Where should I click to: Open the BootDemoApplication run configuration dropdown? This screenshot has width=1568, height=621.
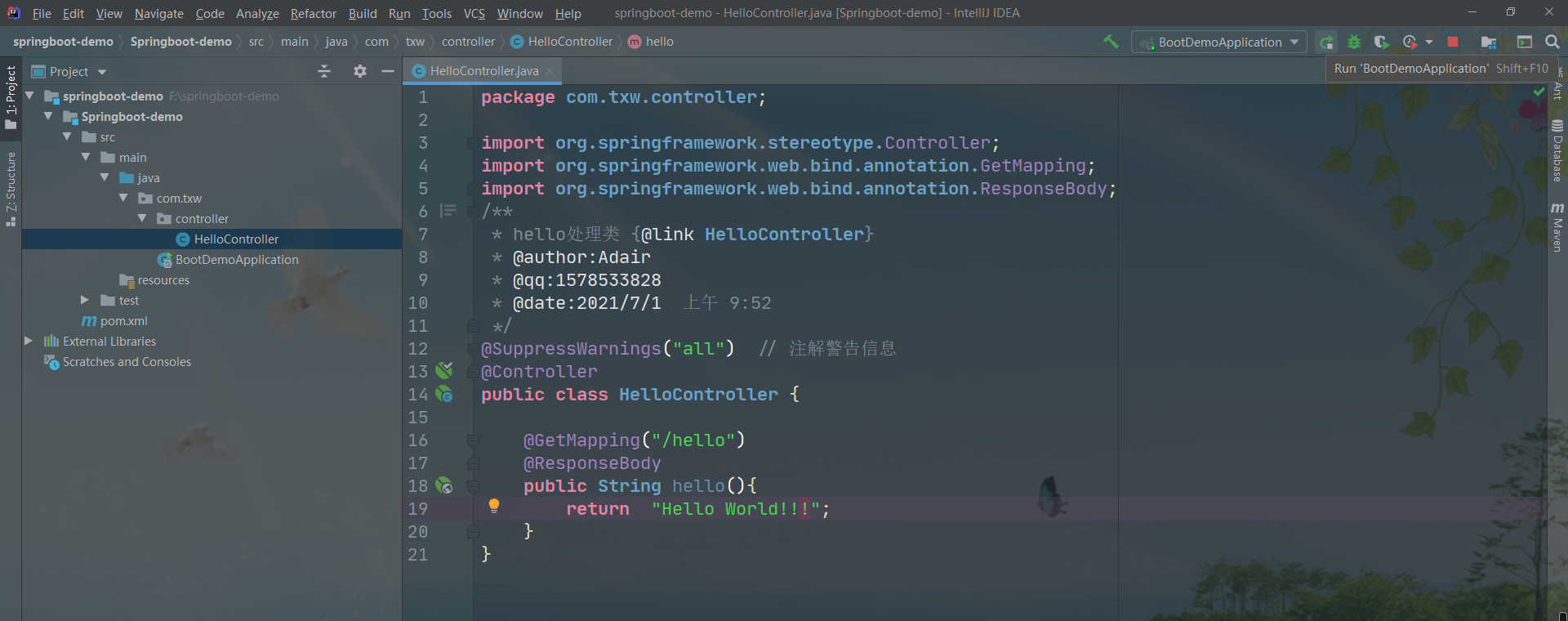point(1219,42)
